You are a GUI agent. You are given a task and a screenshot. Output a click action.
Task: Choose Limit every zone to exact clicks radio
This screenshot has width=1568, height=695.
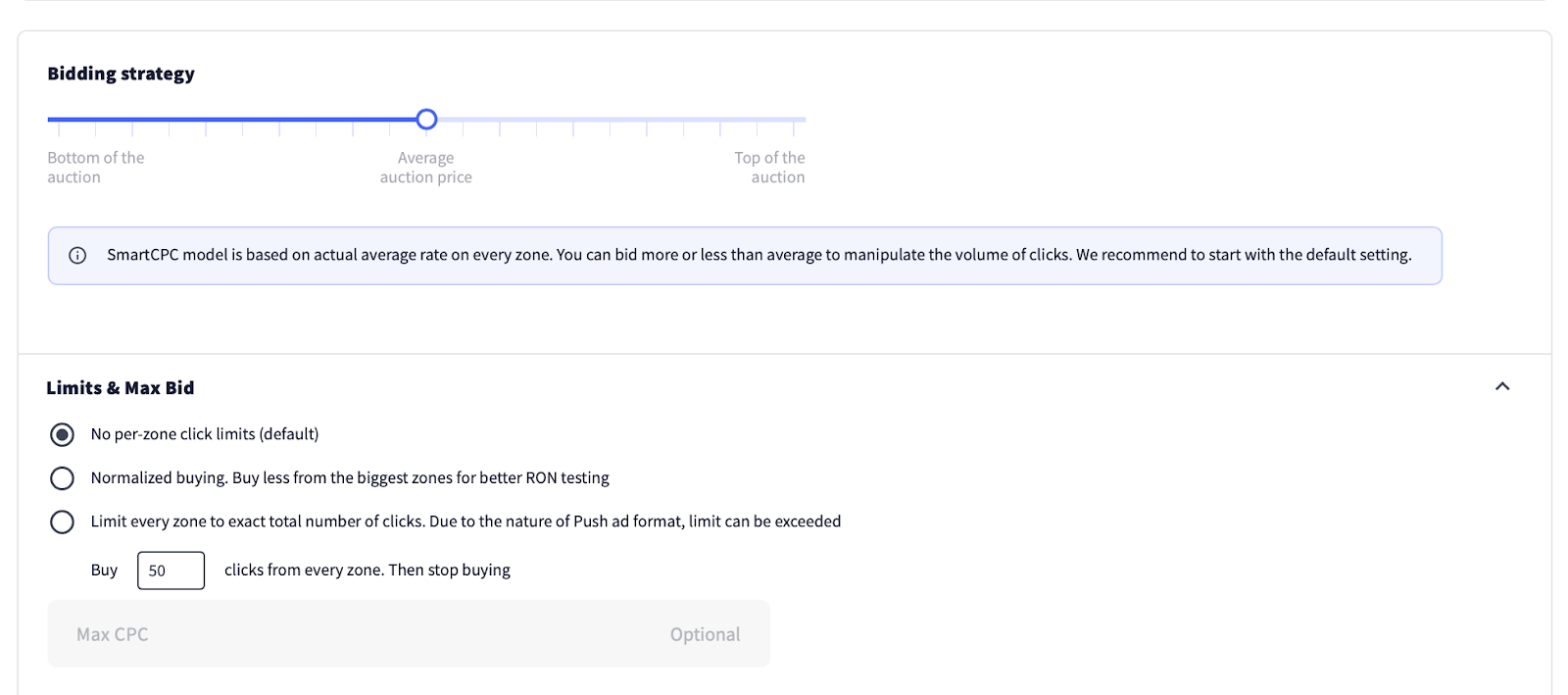pos(62,521)
